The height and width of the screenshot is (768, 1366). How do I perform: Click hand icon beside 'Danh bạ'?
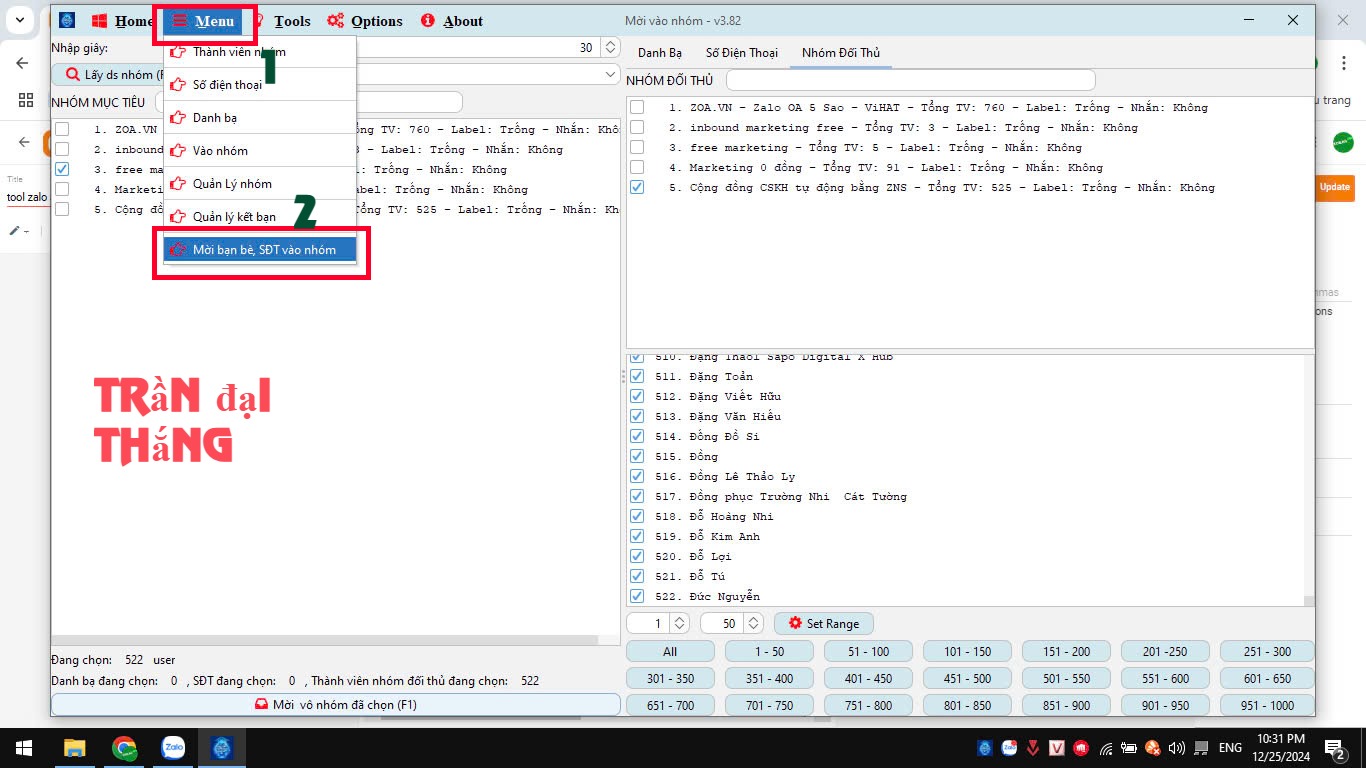178,117
